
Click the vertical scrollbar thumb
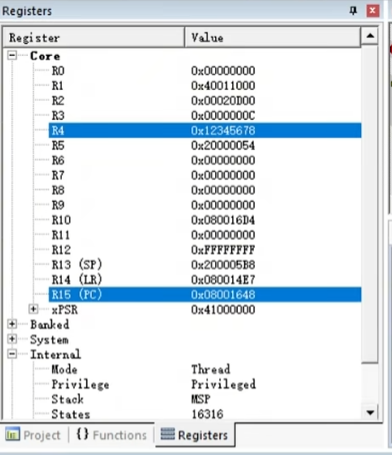pos(370,204)
